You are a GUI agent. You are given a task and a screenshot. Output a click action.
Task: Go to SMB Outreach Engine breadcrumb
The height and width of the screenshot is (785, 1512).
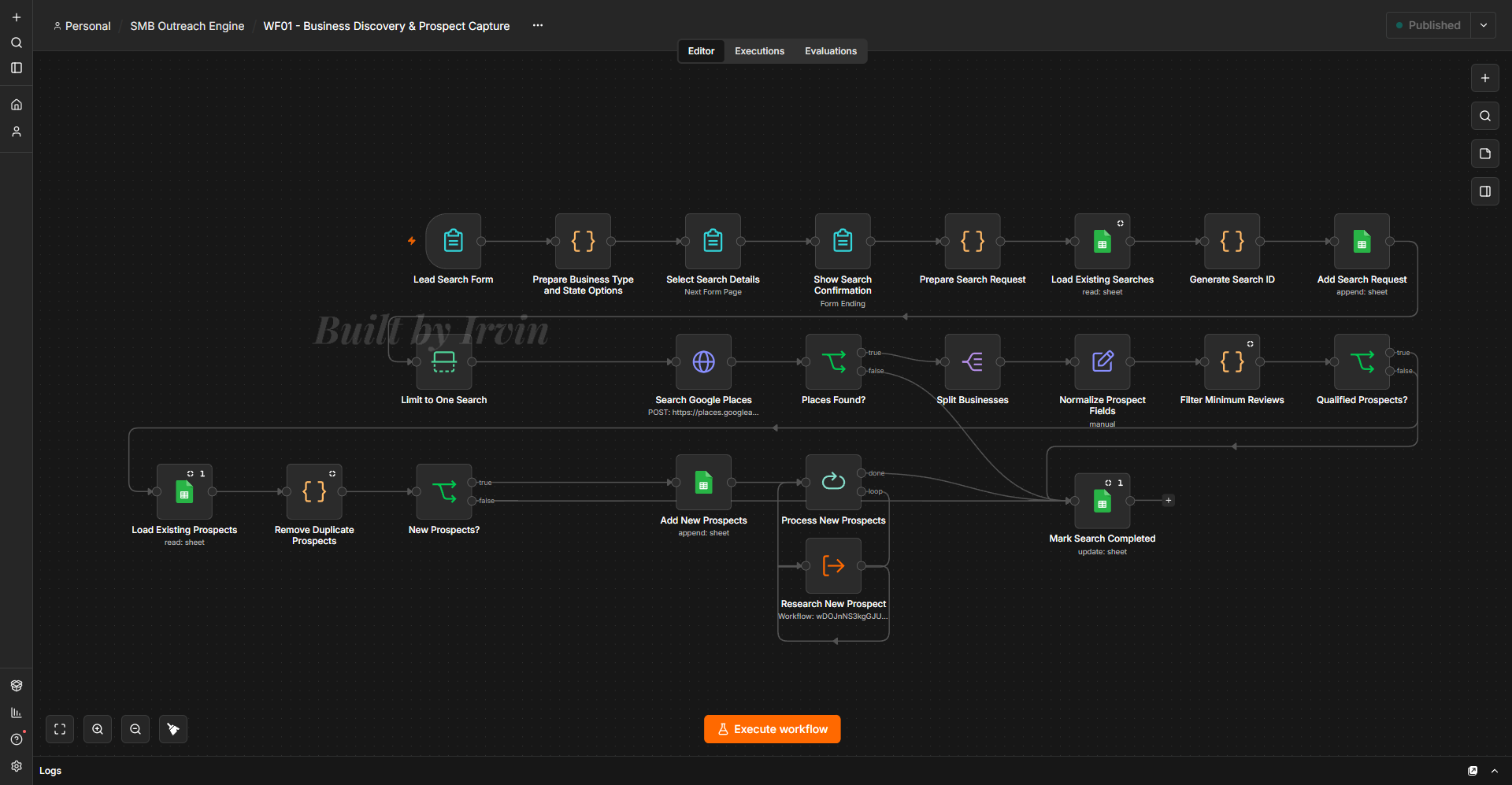coord(187,26)
